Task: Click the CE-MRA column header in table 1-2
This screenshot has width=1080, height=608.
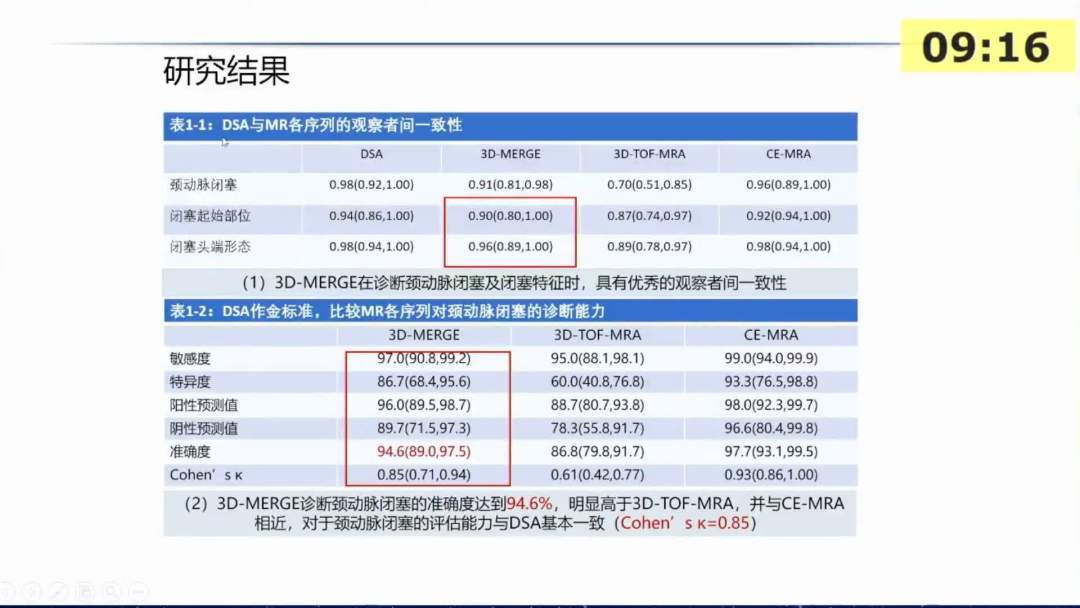Action: point(770,335)
